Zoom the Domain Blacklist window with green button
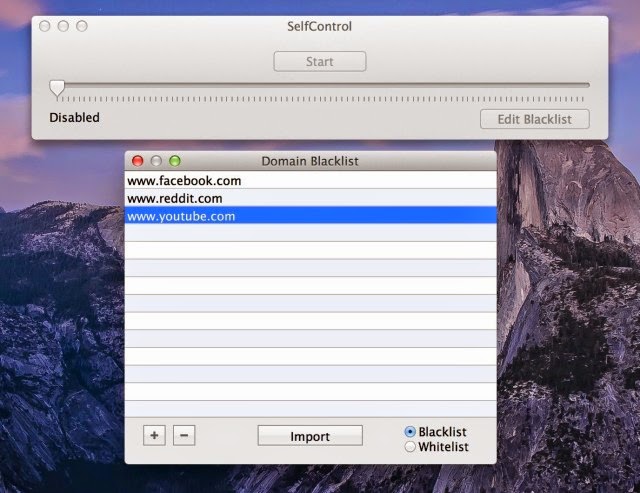Viewport: 640px width, 493px height. coord(175,161)
